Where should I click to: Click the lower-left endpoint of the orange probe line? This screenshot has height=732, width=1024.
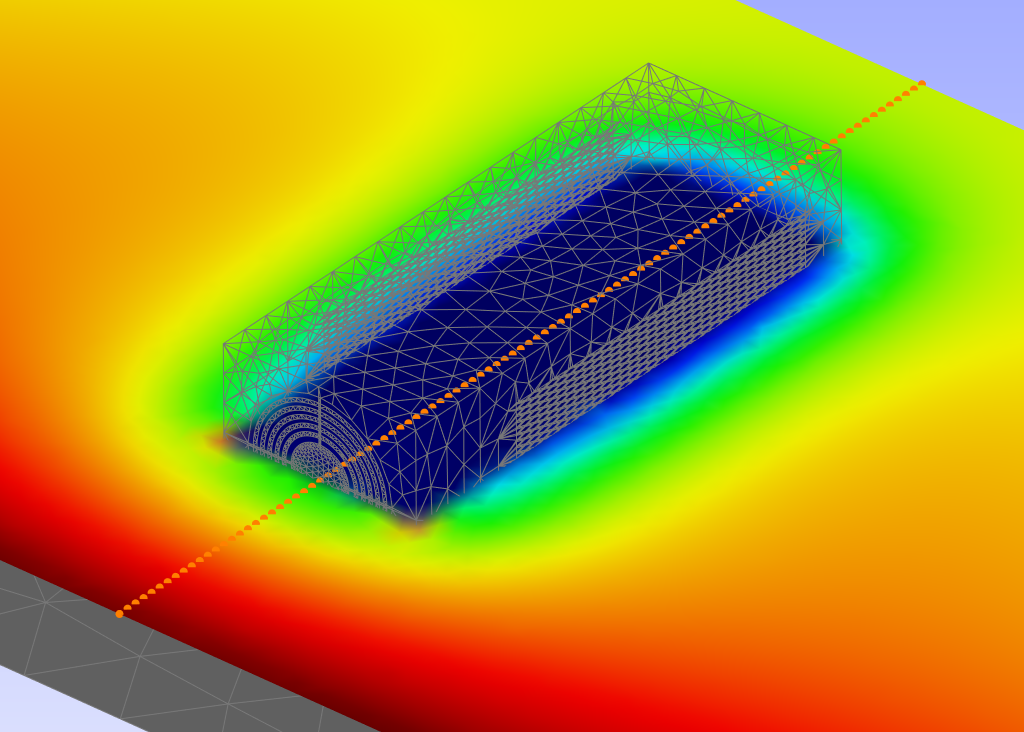(x=119, y=613)
